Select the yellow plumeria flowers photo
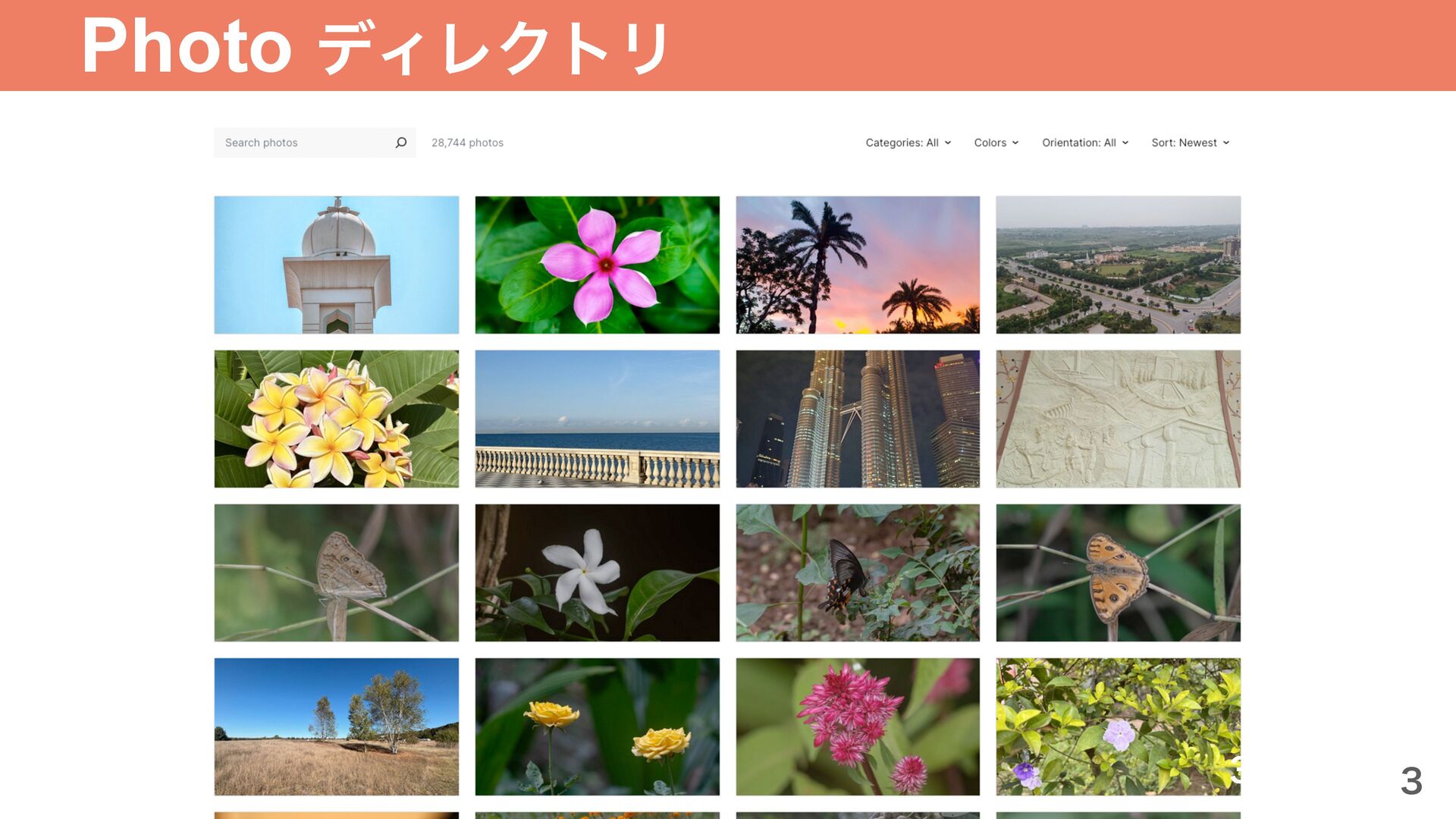Image resolution: width=1456 pixels, height=819 pixels. [336, 419]
